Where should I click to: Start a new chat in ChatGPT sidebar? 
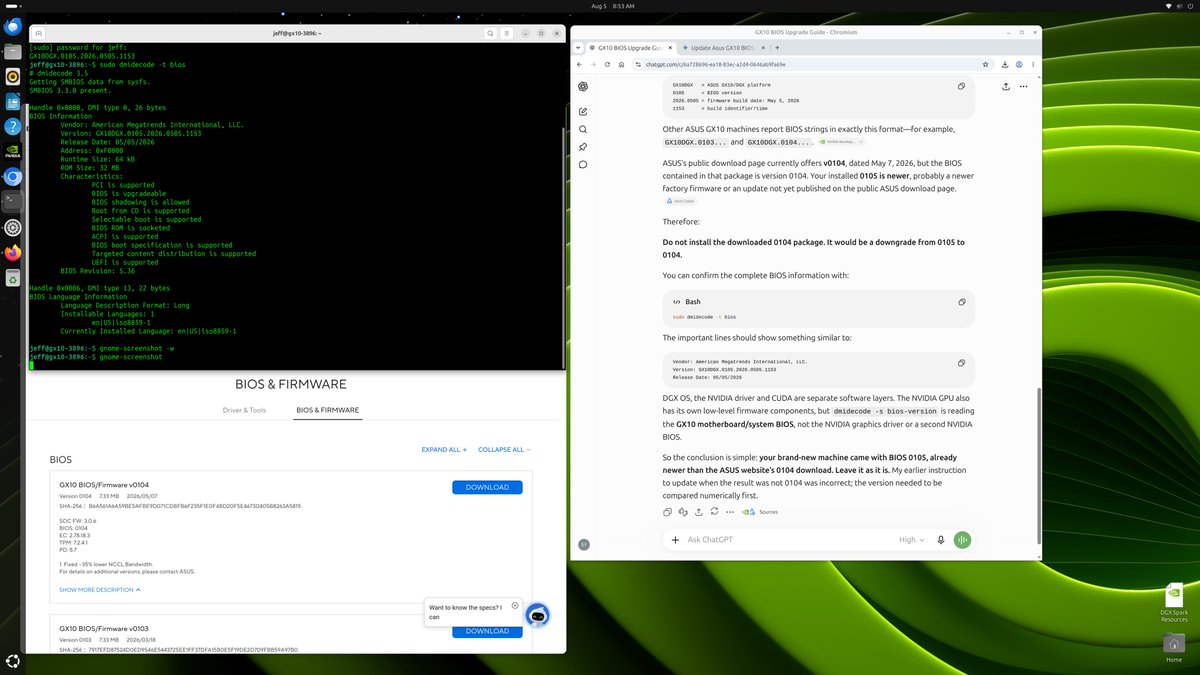[583, 112]
